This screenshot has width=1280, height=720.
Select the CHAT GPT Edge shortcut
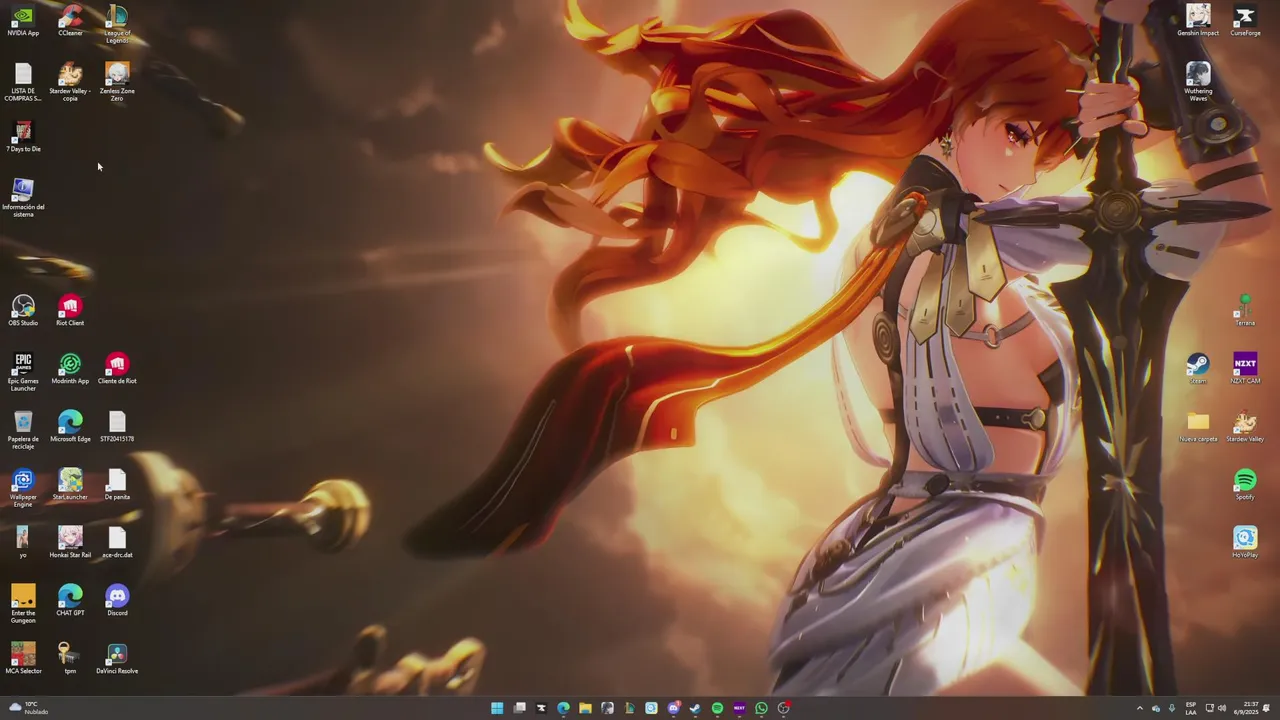point(70,601)
